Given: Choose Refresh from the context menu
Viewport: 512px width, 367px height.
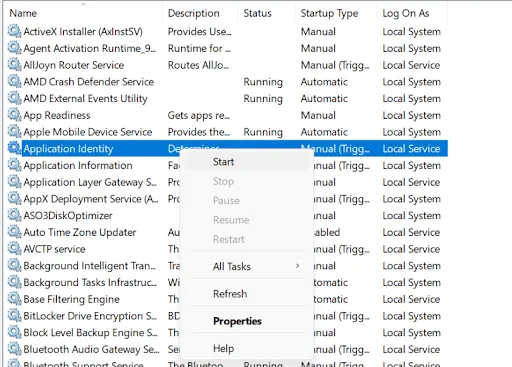Looking at the screenshot, I should (246, 294).
